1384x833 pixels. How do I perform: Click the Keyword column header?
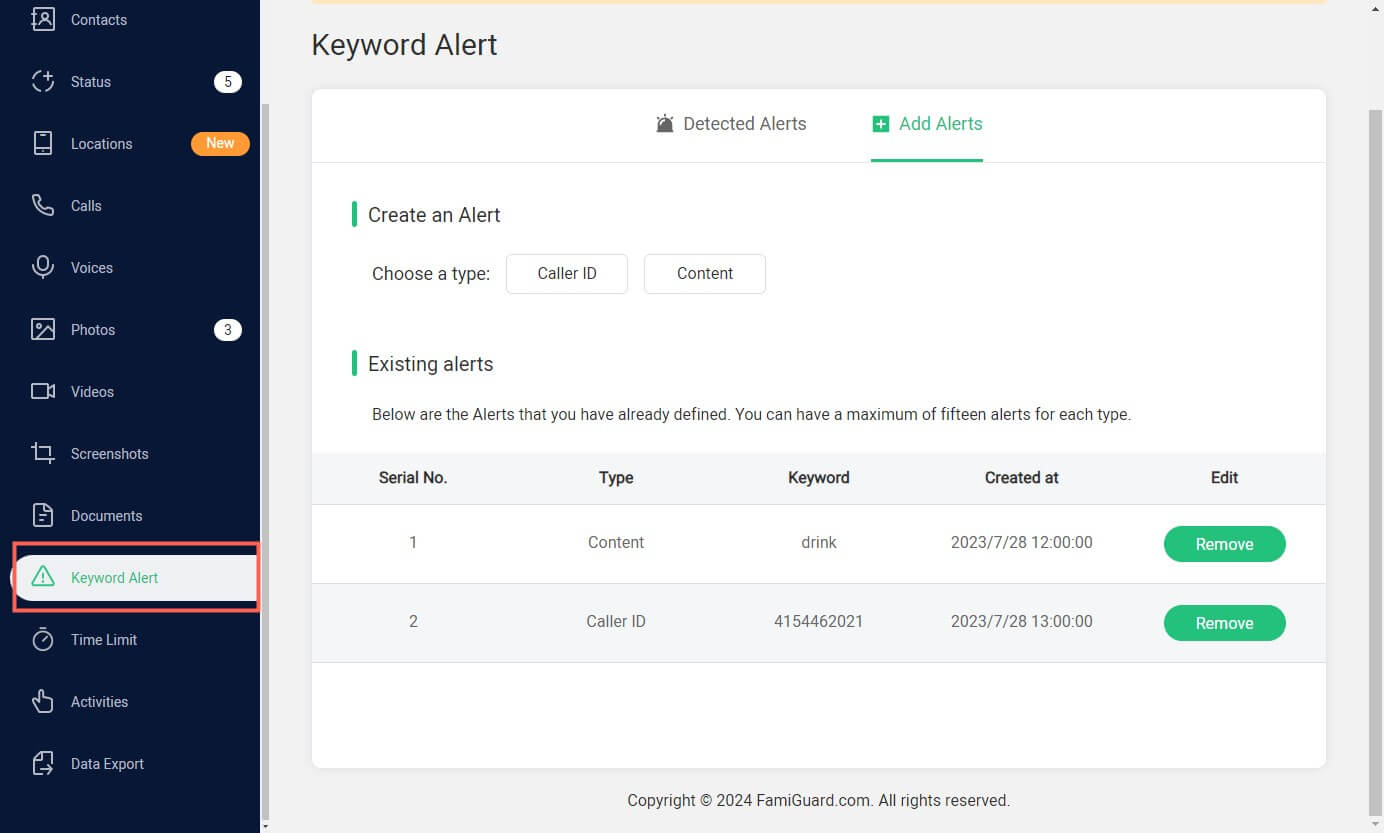pyautogui.click(x=819, y=478)
